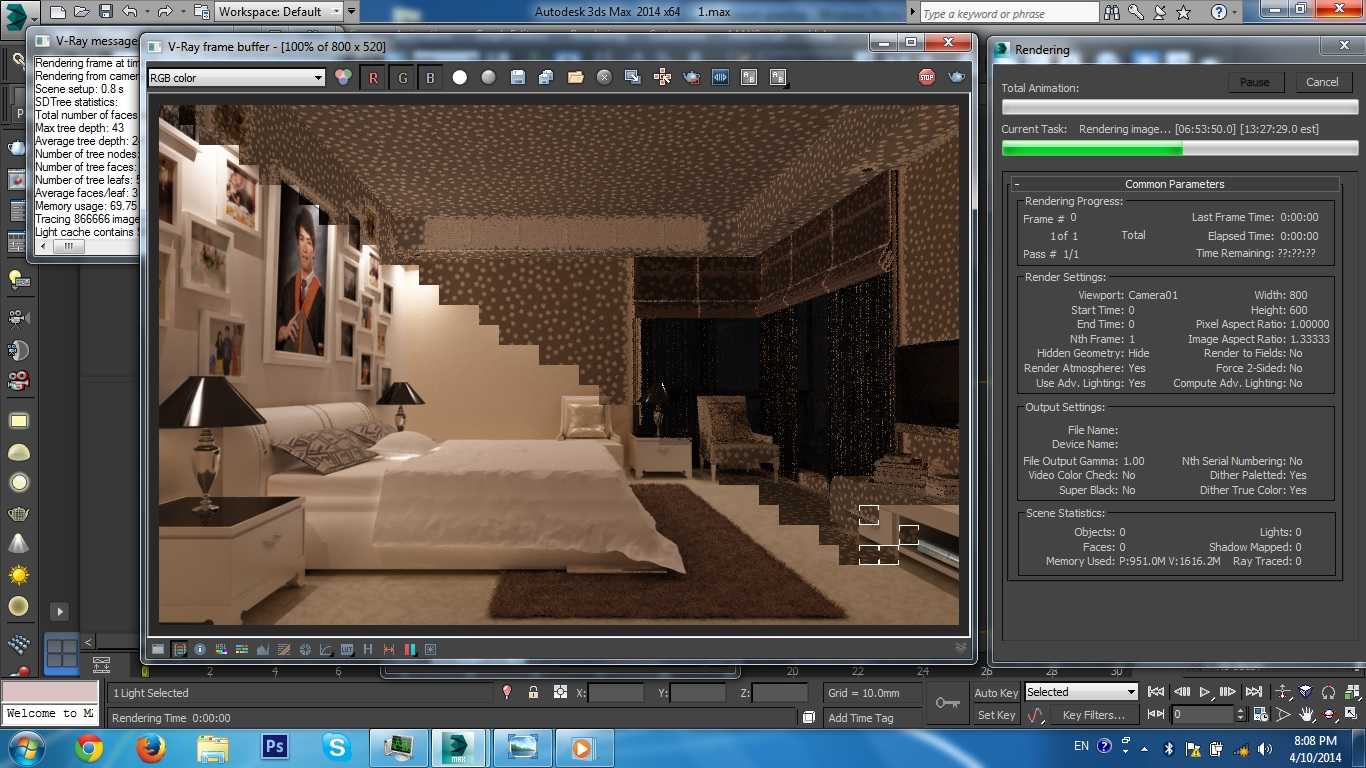This screenshot has height=768, width=1366.
Task: Click the A/B horizontal compare icon
Action: [x=749, y=77]
